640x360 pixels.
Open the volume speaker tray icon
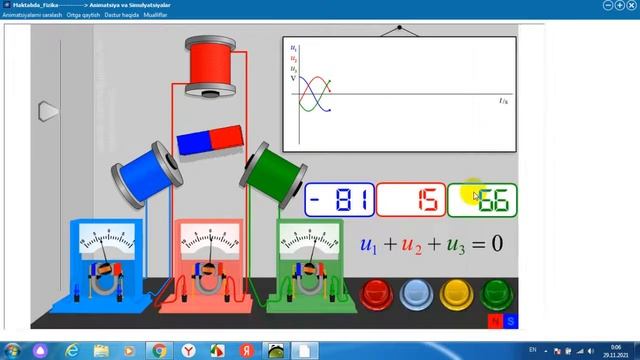pos(591,351)
